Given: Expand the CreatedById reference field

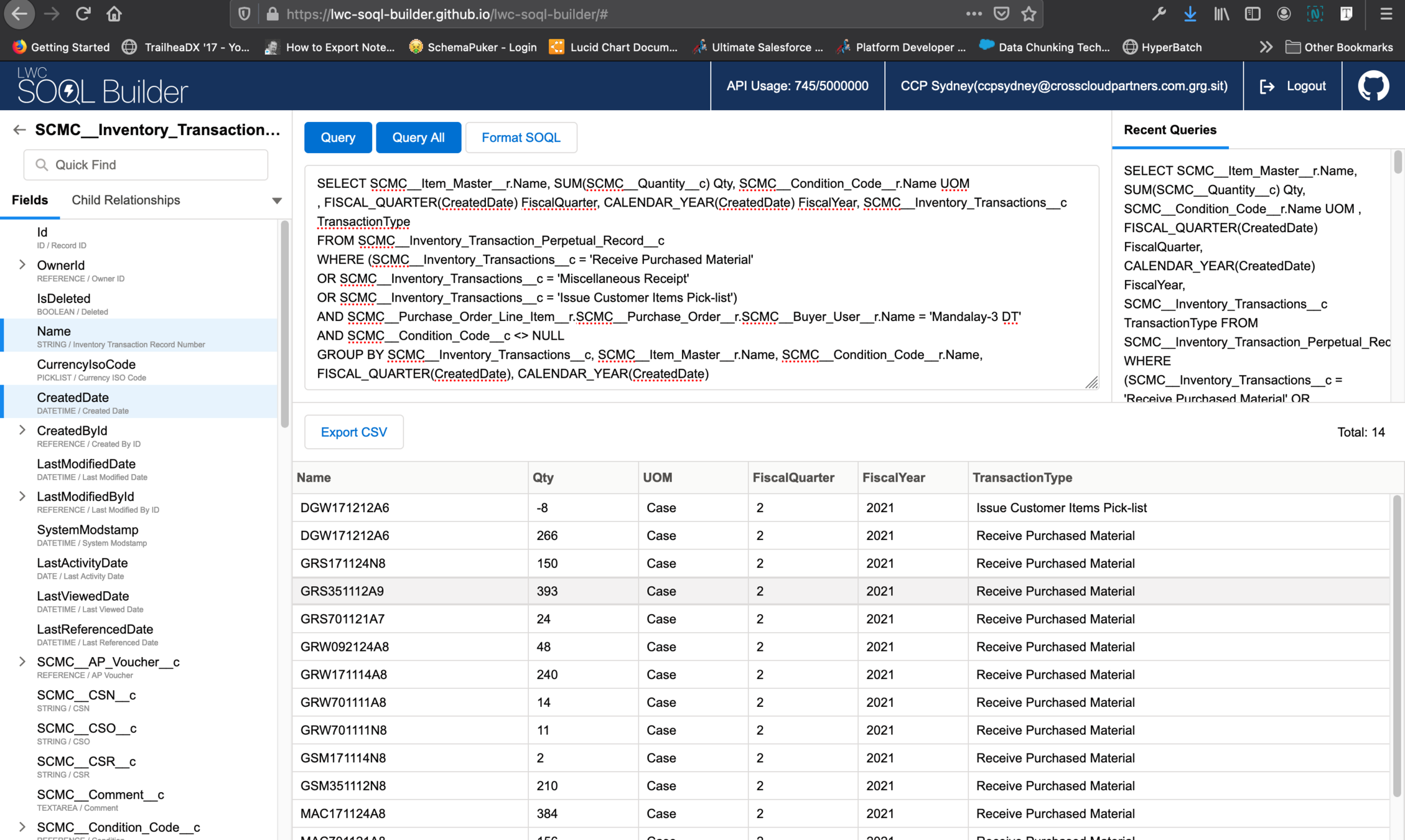Looking at the screenshot, I should (22, 431).
